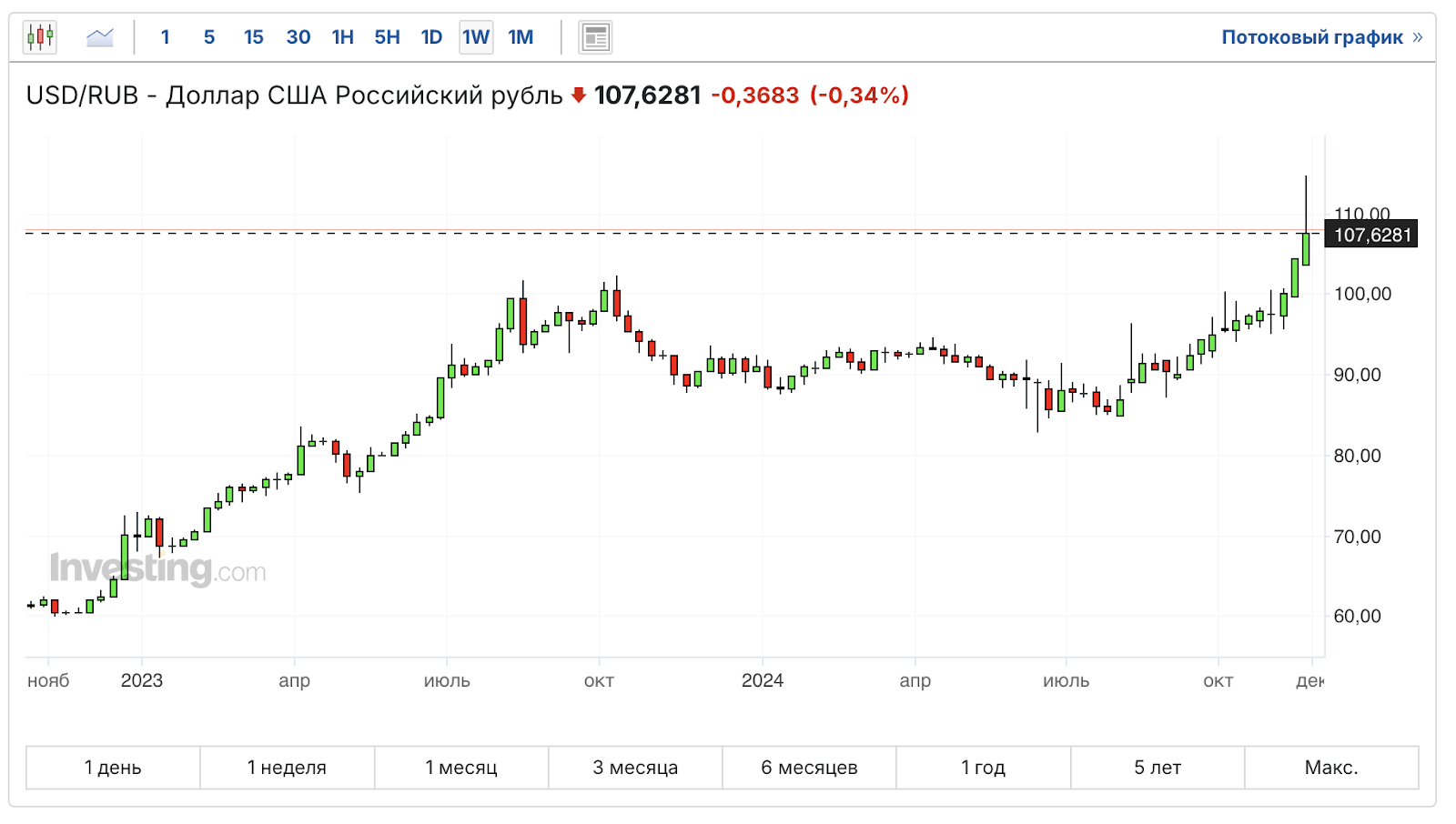Click the 100,00 price axis label
The image size is (1456, 824).
tap(1362, 294)
